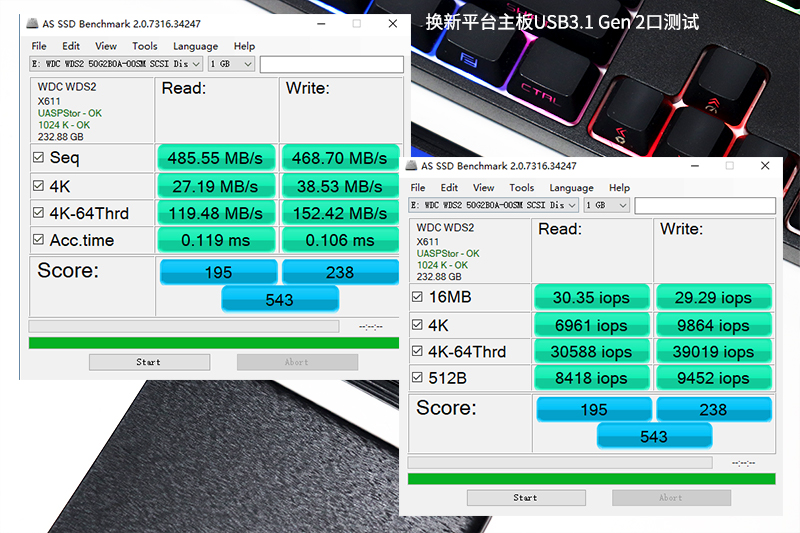Click the 8418 iops result

tap(592, 378)
